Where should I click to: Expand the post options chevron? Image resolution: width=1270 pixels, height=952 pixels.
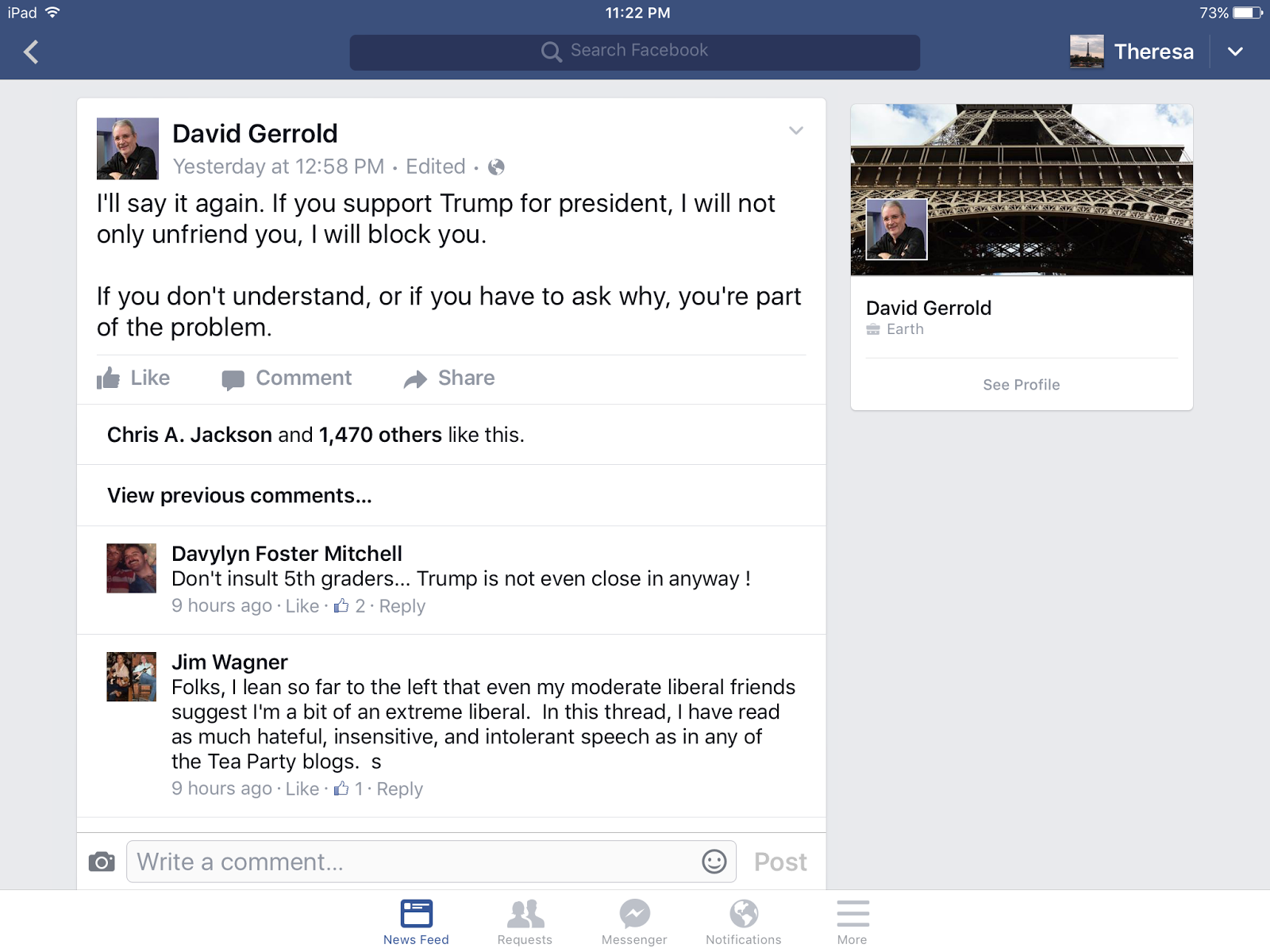[x=796, y=130]
